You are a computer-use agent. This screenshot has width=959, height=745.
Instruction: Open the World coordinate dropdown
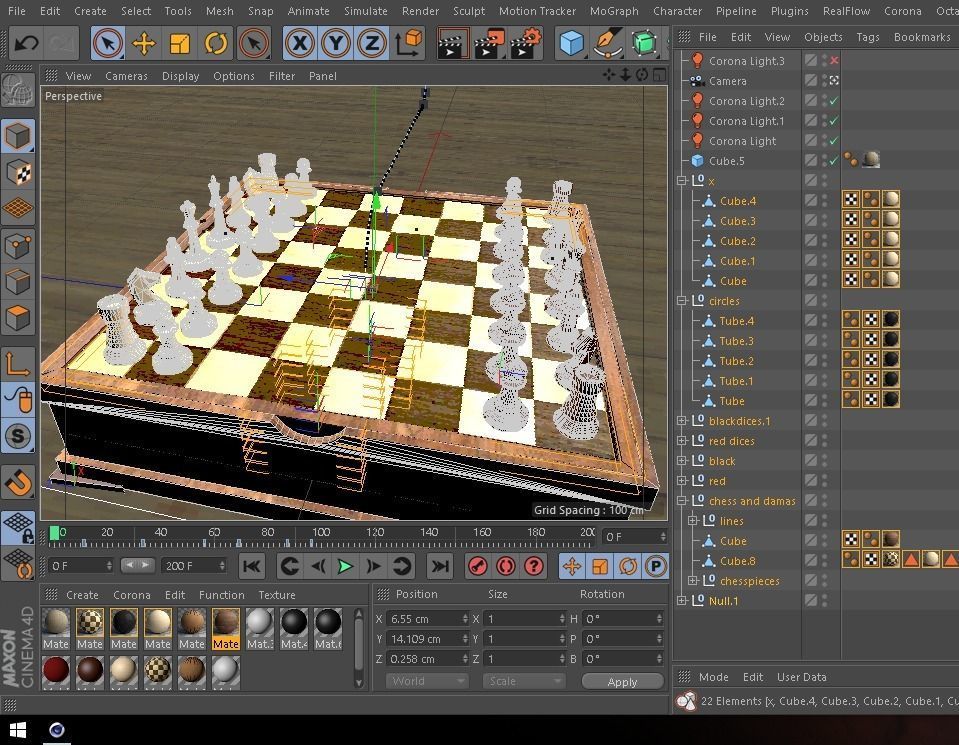[x=427, y=681]
